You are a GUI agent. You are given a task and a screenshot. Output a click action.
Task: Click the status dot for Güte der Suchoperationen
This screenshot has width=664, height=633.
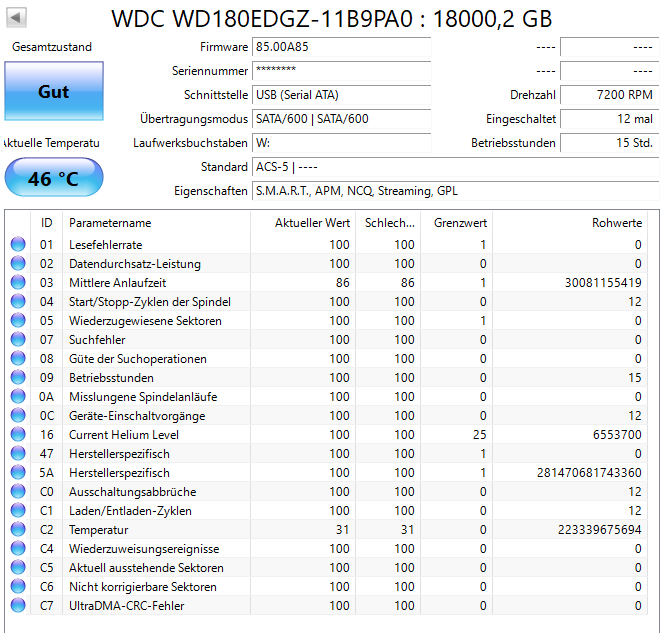18,359
